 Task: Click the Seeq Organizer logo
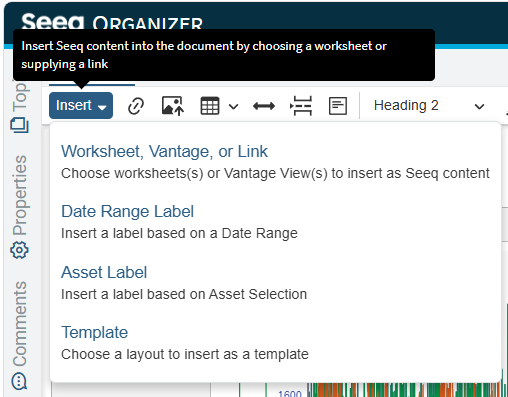(112, 22)
